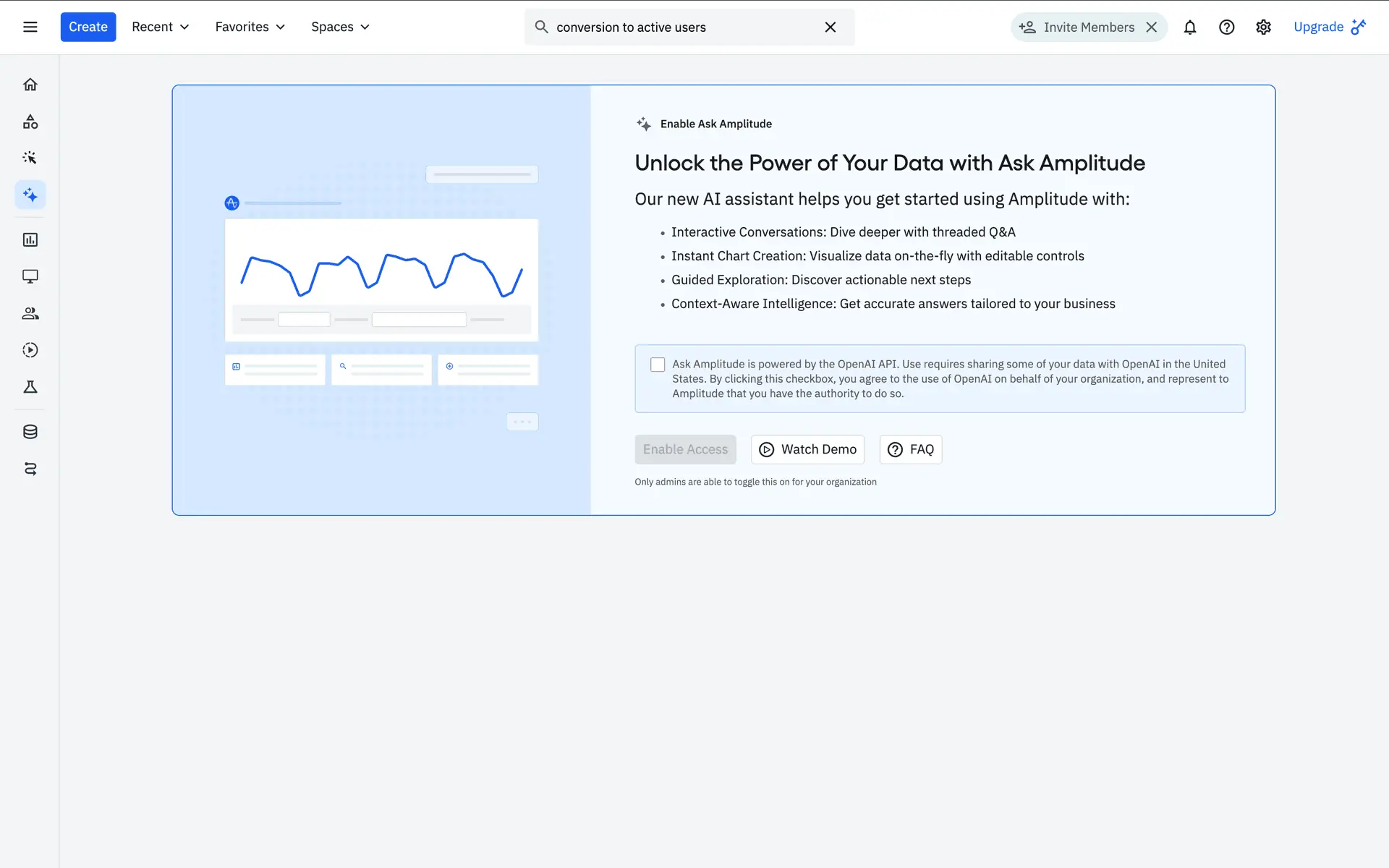Image resolution: width=1389 pixels, height=868 pixels.
Task: Toggle the hamburger navigation menu
Action: pos(30,27)
